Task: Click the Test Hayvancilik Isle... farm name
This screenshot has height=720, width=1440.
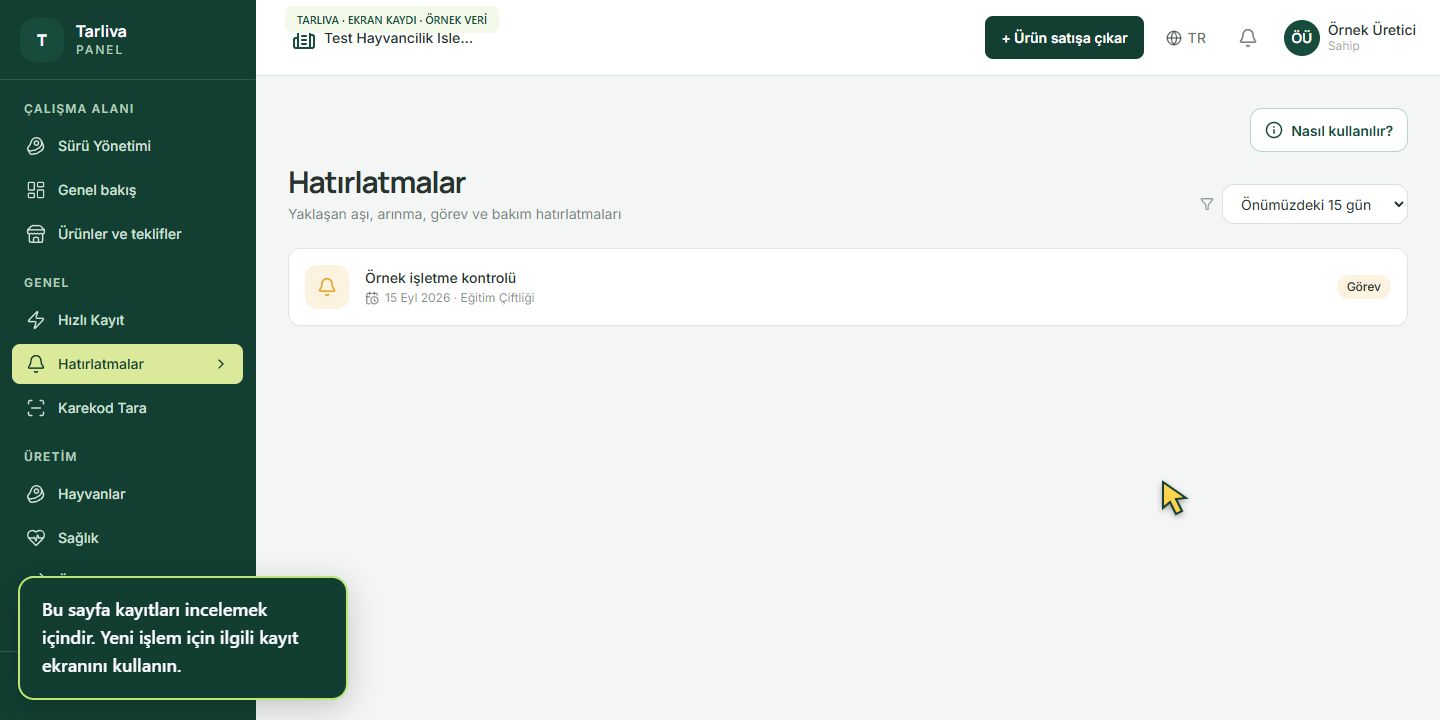Action: click(x=398, y=39)
